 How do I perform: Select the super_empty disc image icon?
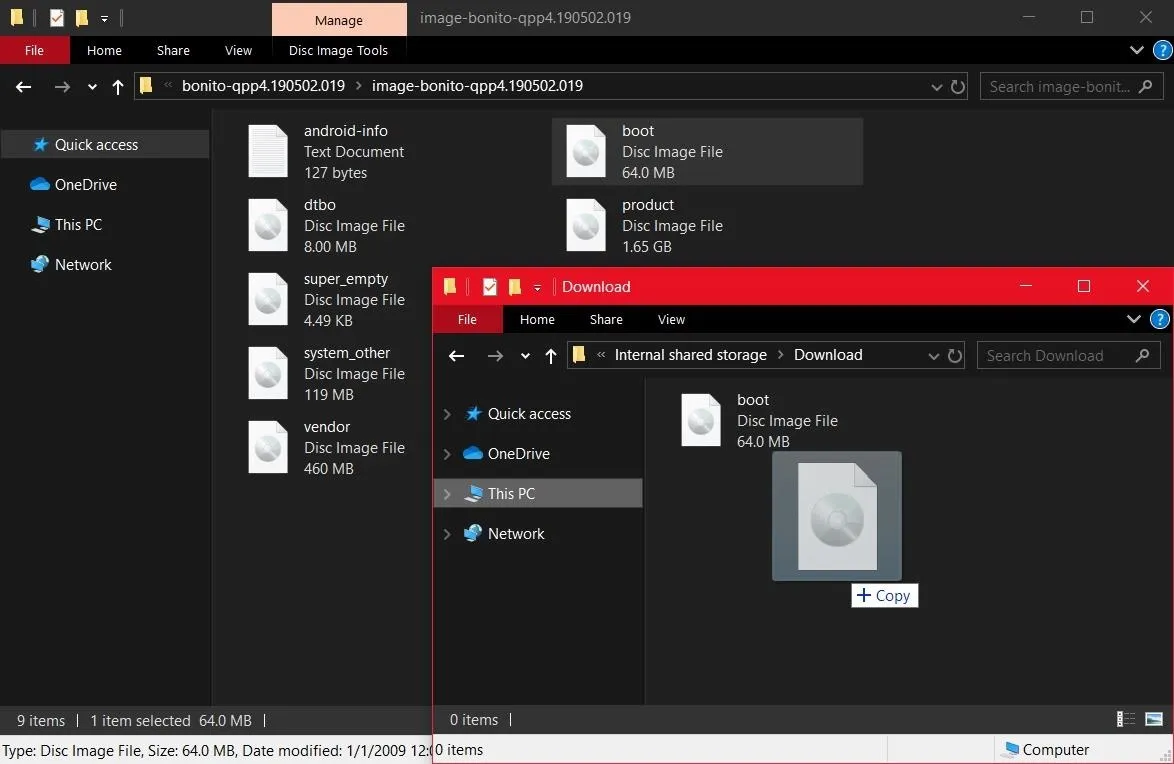coord(268,300)
